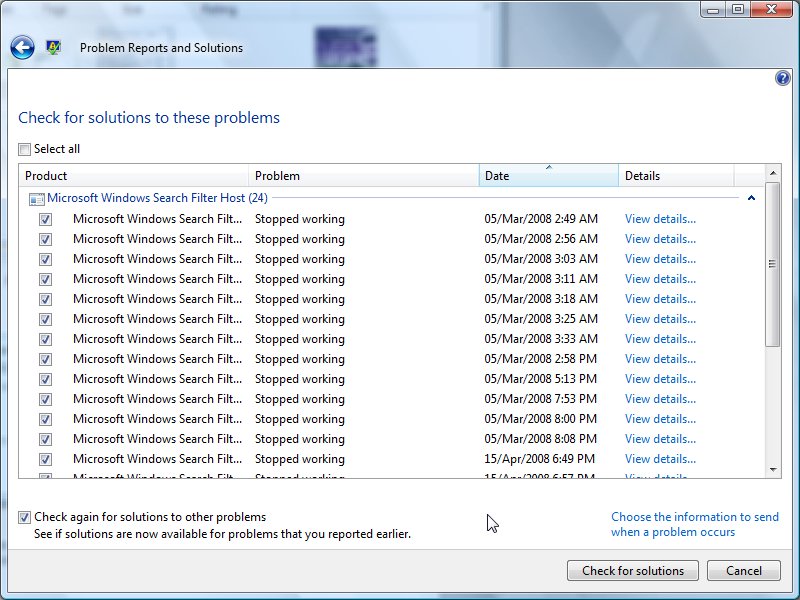This screenshot has height=600, width=800.
Task: Collapse the Search Filter Host group chevron
Action: click(751, 198)
